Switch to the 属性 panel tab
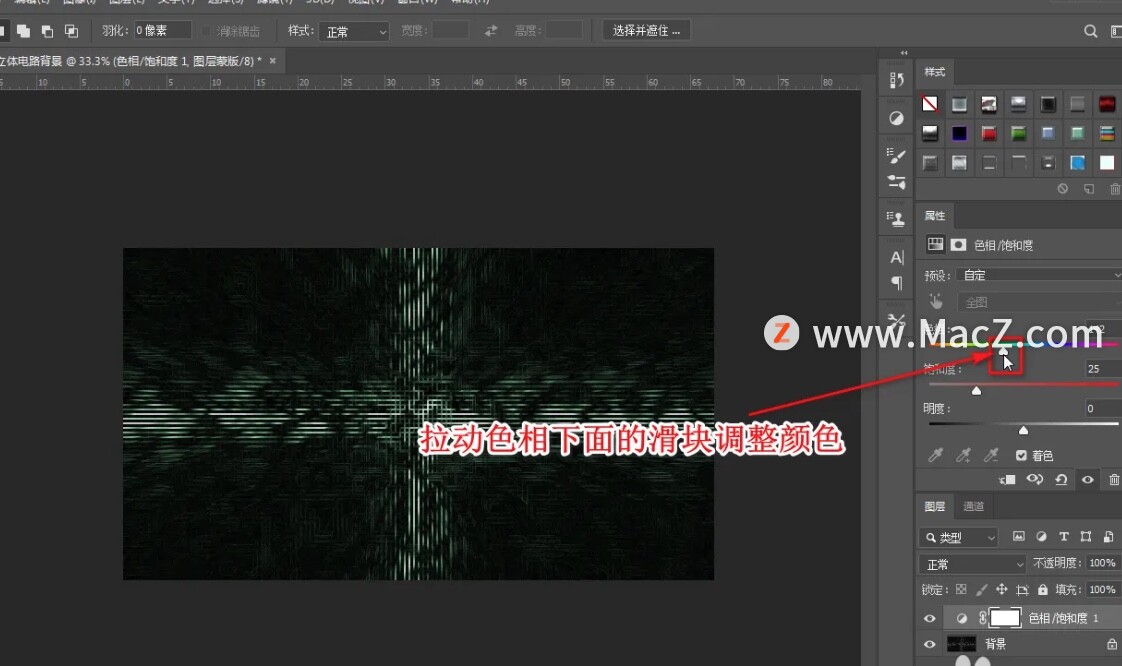 tap(935, 215)
